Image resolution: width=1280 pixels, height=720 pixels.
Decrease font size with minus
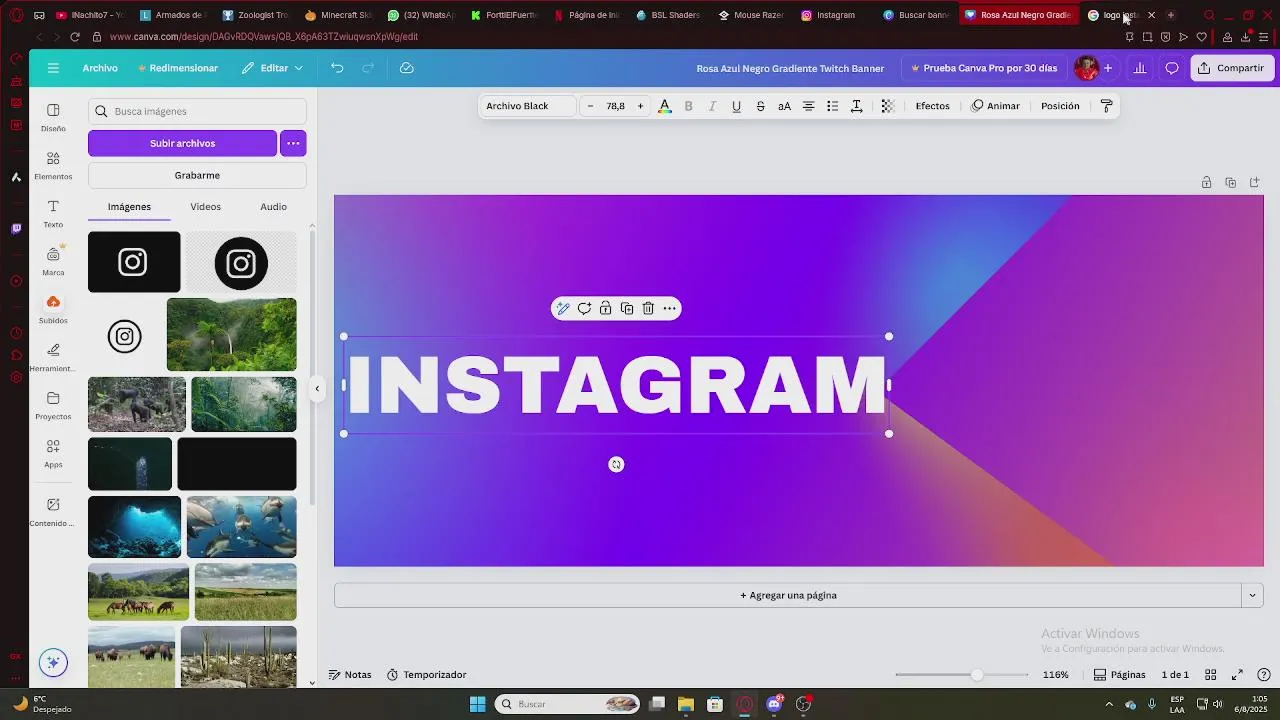pyautogui.click(x=590, y=106)
